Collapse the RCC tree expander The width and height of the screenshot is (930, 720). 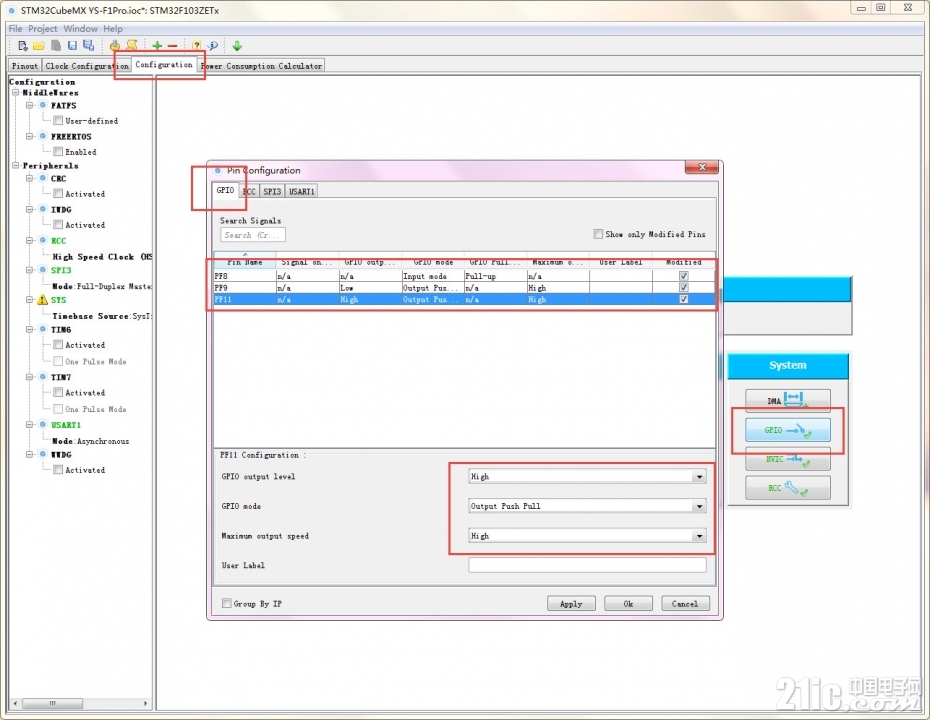pyautogui.click(x=29, y=240)
